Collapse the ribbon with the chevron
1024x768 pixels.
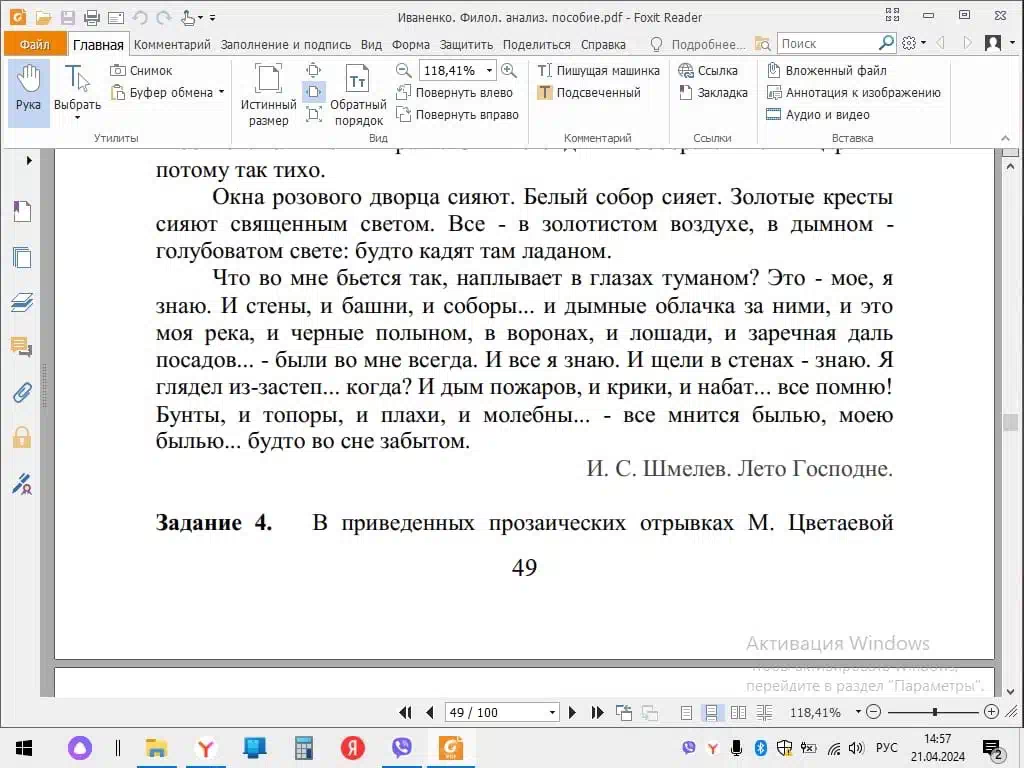click(x=1005, y=138)
